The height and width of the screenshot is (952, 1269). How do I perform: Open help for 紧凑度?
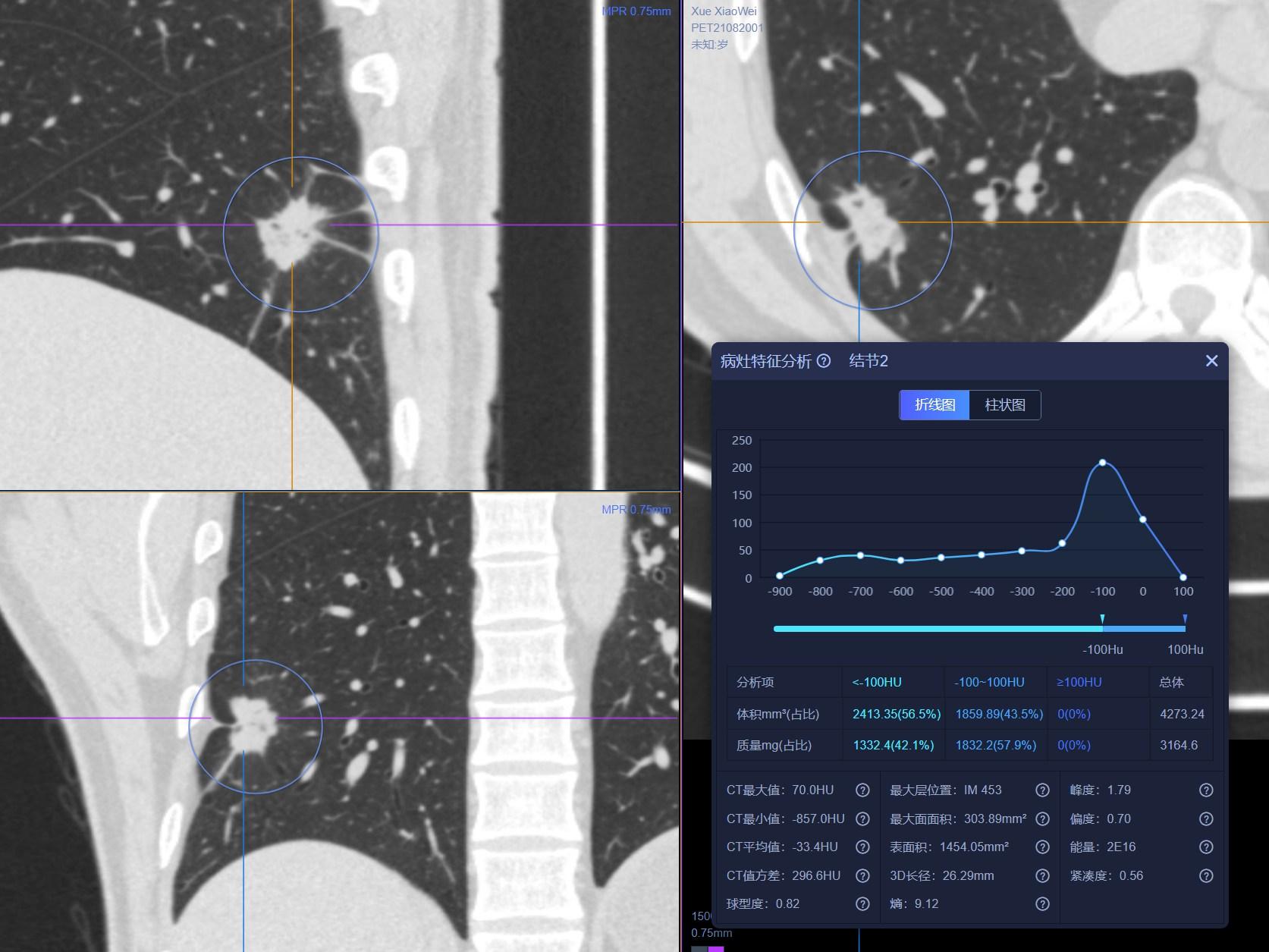point(1206,875)
